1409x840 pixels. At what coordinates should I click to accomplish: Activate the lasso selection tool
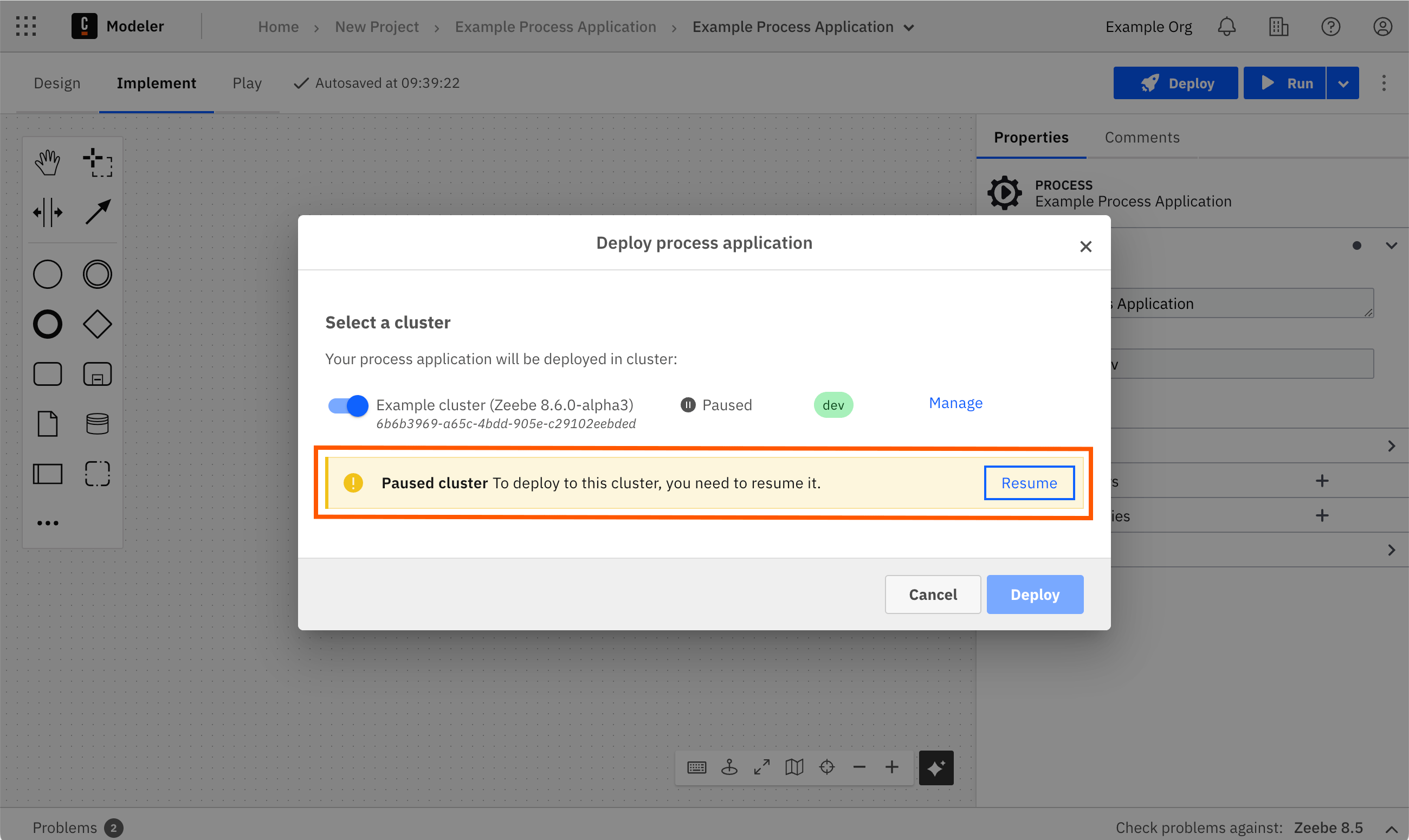98,163
